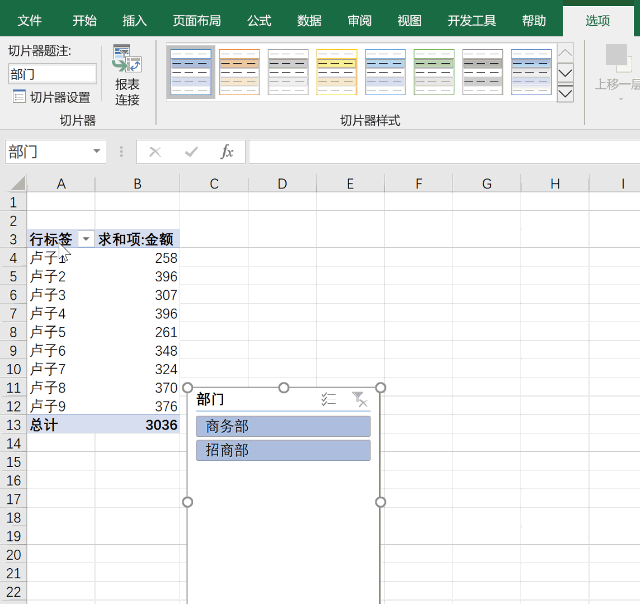Apply the orange slicer style
The height and width of the screenshot is (604, 640).
[239, 72]
